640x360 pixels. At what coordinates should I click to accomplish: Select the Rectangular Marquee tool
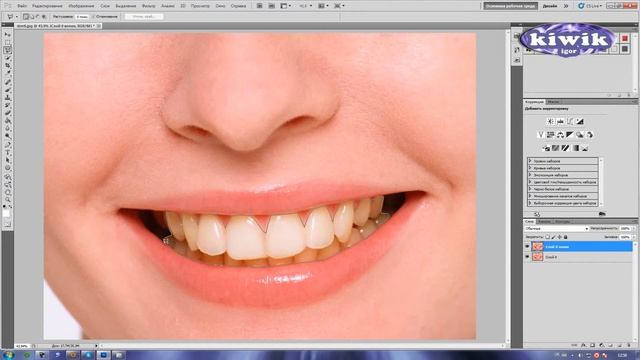click(x=8, y=42)
